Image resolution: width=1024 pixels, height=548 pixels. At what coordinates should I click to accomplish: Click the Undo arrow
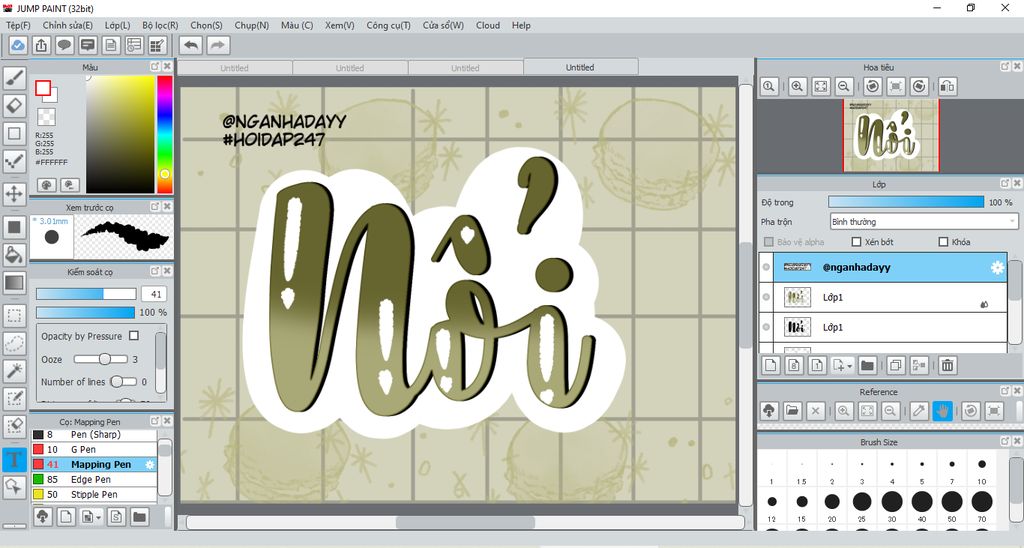click(x=191, y=45)
